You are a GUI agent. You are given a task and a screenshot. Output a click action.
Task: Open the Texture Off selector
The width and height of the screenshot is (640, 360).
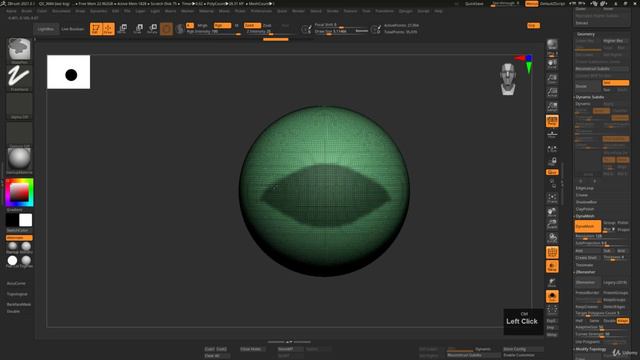coord(19,134)
